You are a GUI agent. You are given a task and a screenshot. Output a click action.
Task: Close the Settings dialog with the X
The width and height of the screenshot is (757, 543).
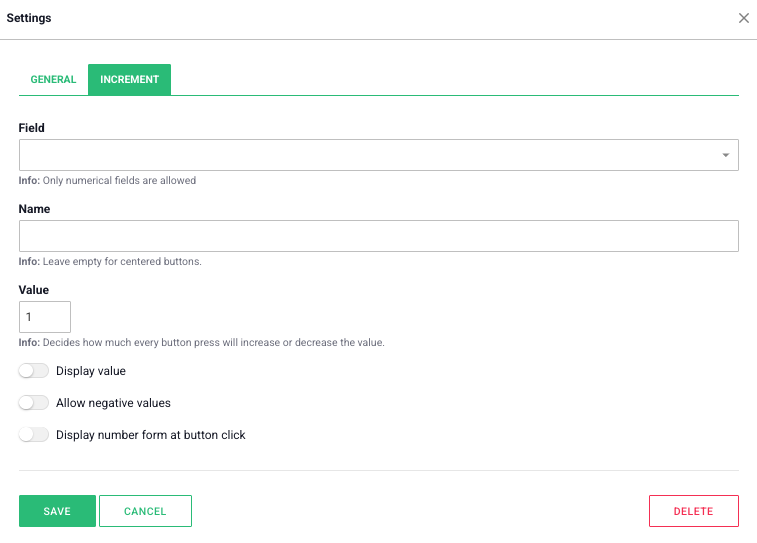tap(743, 18)
